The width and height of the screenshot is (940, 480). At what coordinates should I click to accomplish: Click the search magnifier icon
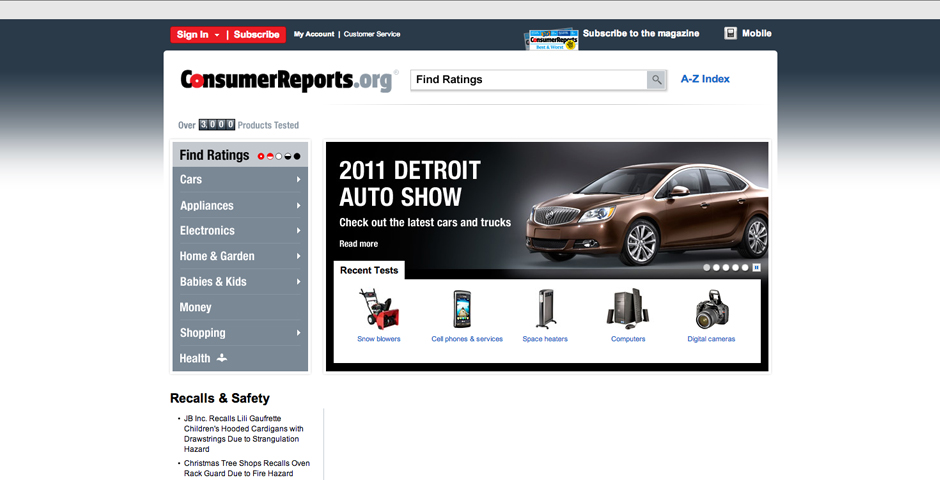(x=656, y=80)
